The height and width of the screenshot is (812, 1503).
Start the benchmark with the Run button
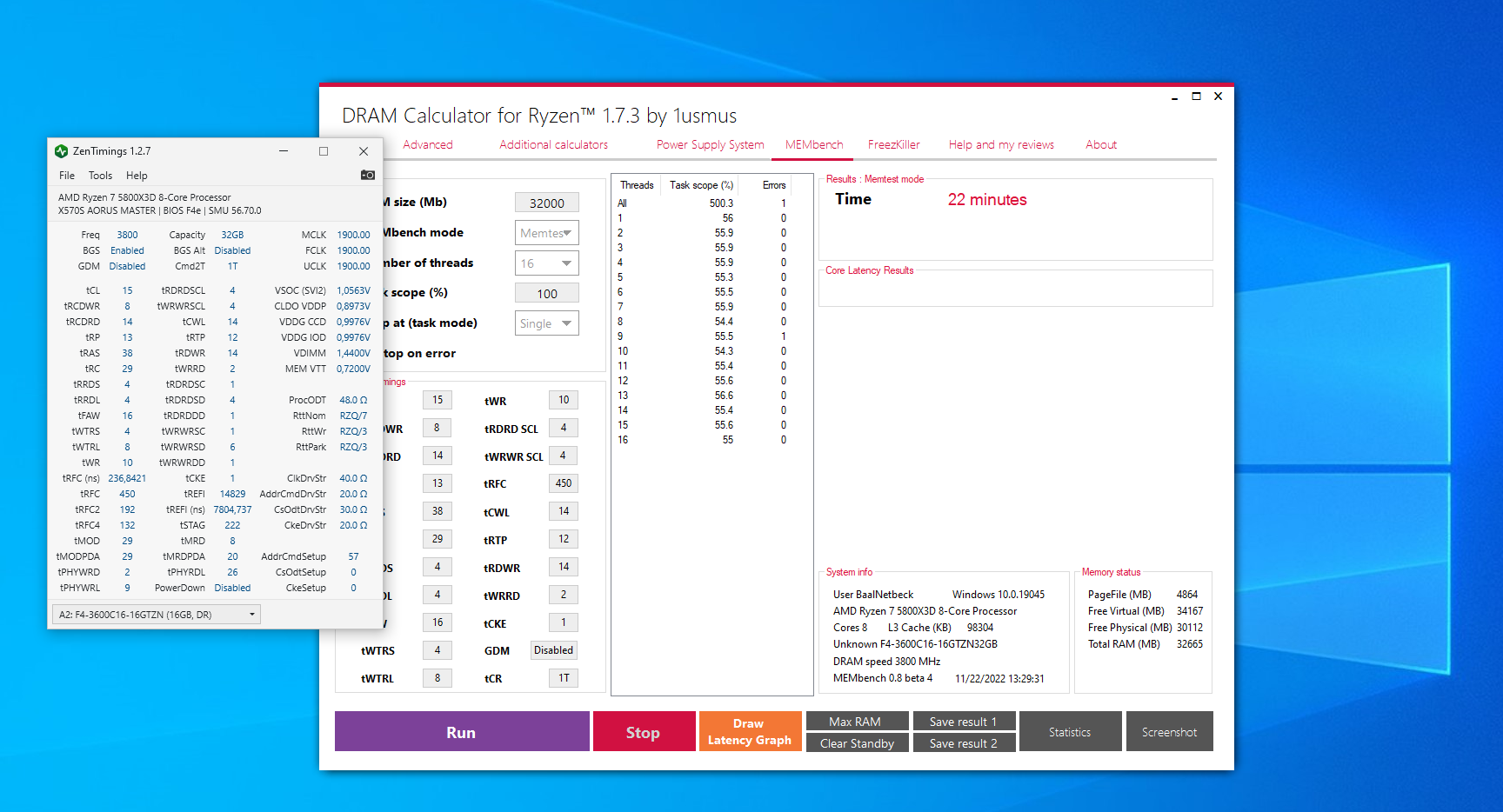(x=462, y=732)
